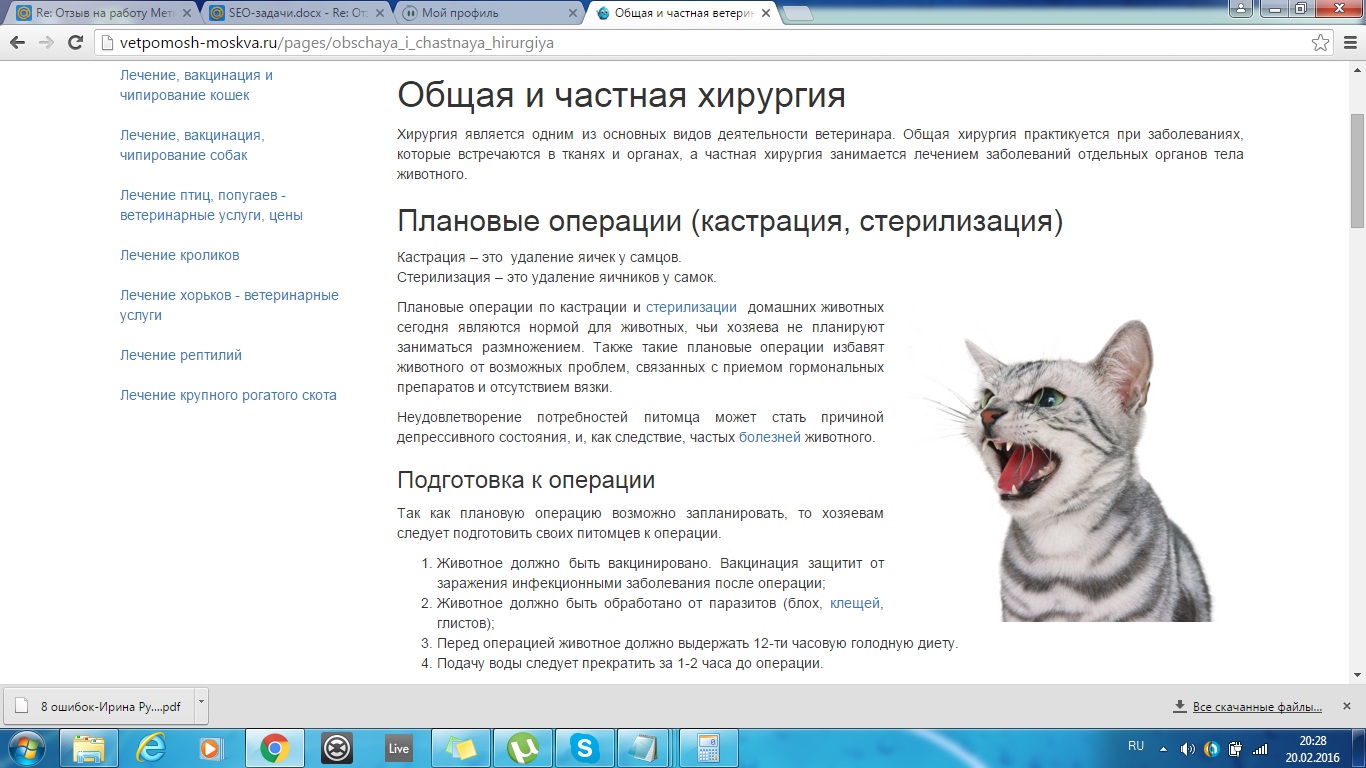Open 'Лечение хорьков - ветеринарные услуги' link
The height and width of the screenshot is (768, 1366).
229,305
